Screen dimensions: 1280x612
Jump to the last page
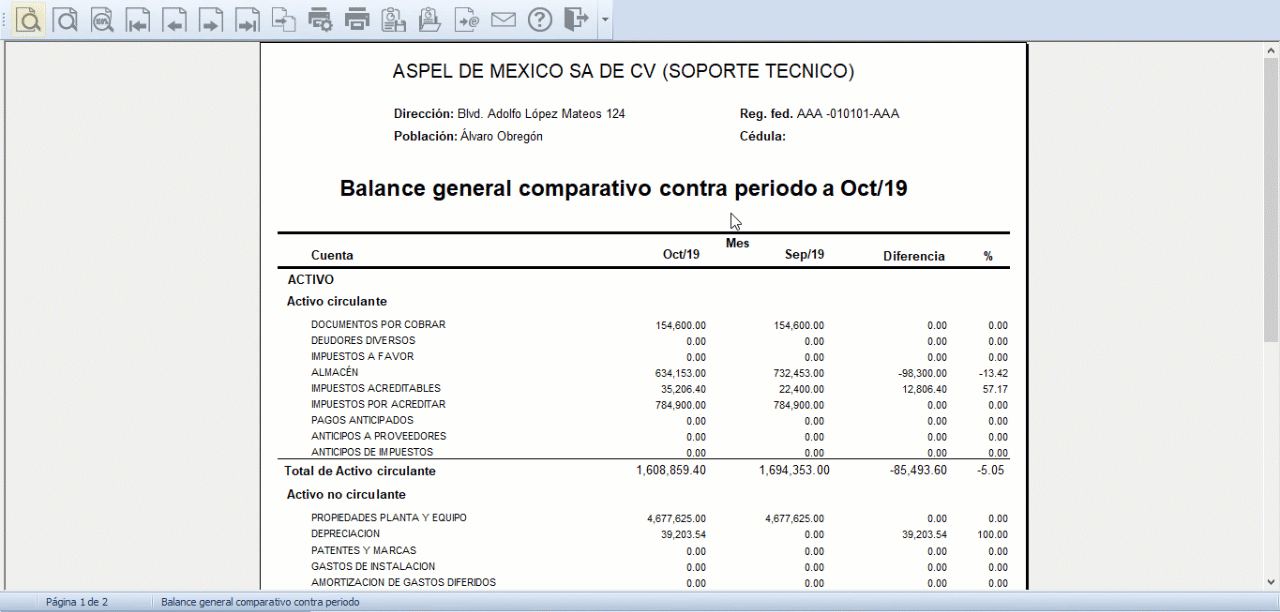247,19
